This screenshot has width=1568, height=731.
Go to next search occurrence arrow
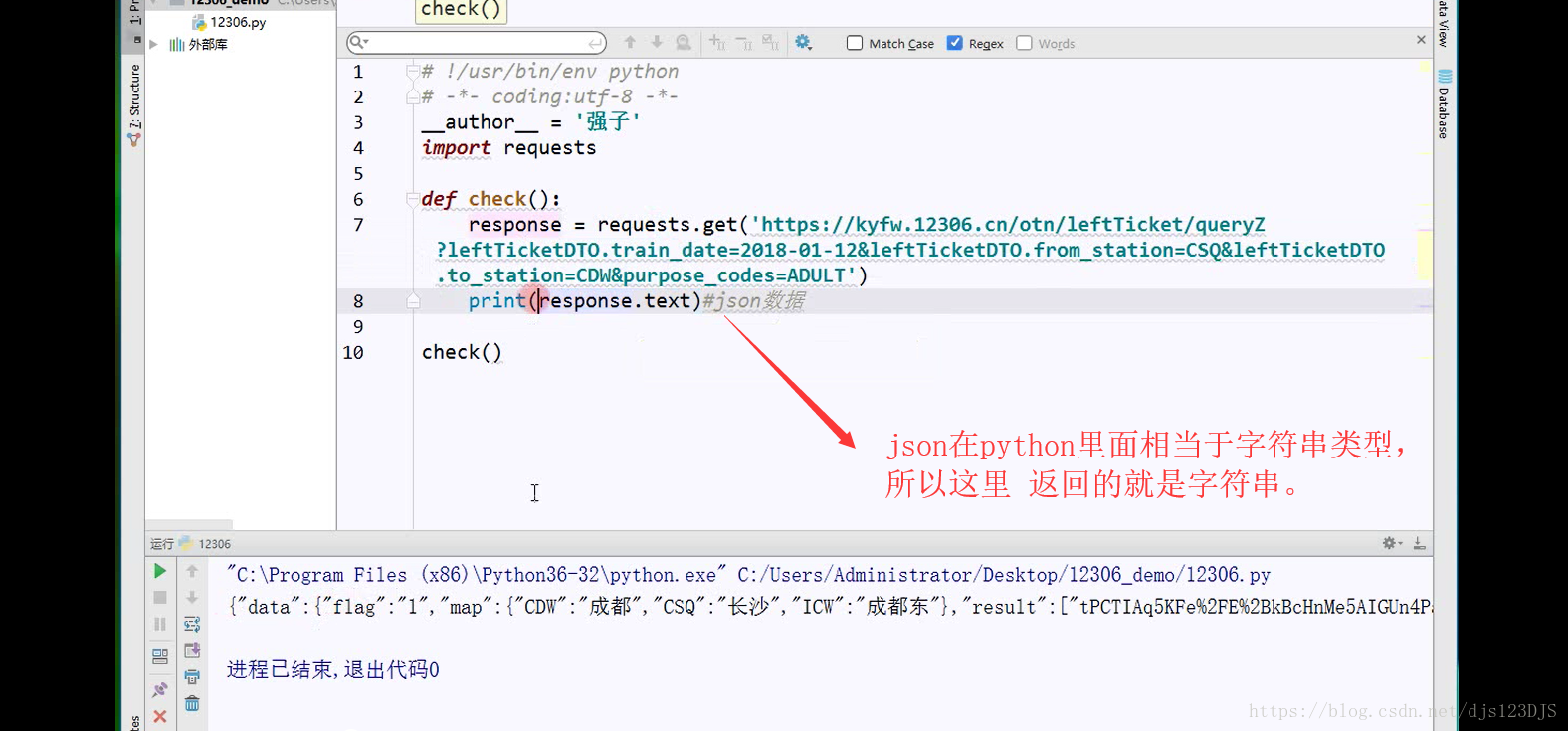pos(657,42)
